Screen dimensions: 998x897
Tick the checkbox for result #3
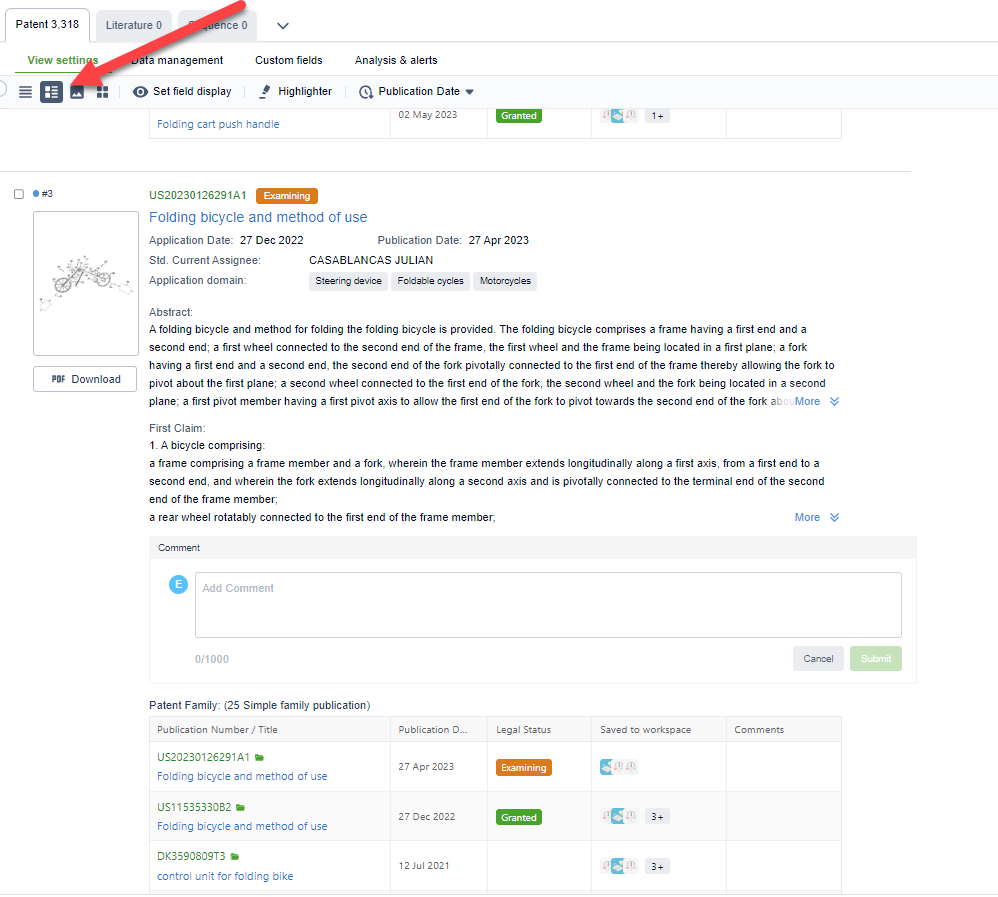pyautogui.click(x=19, y=194)
